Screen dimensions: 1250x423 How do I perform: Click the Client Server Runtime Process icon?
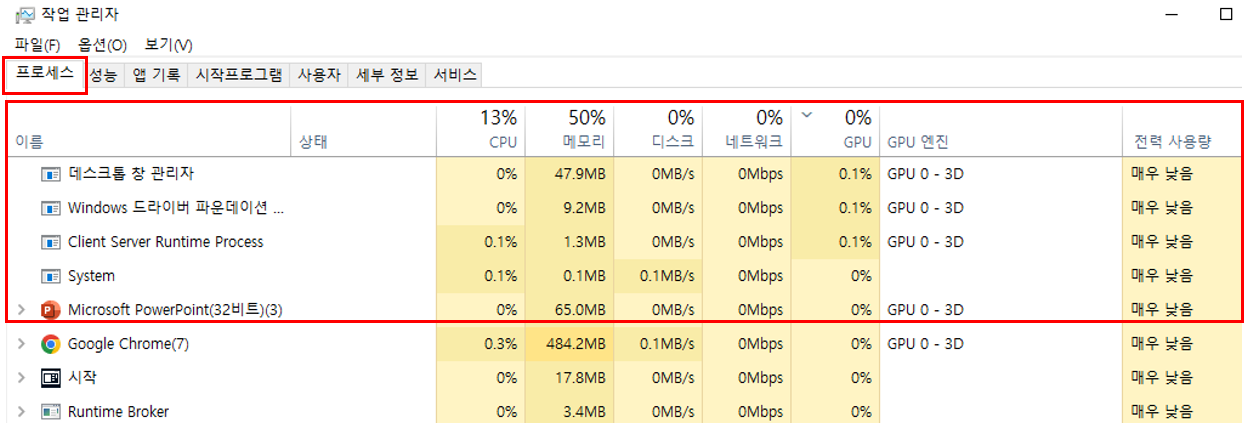(x=51, y=242)
